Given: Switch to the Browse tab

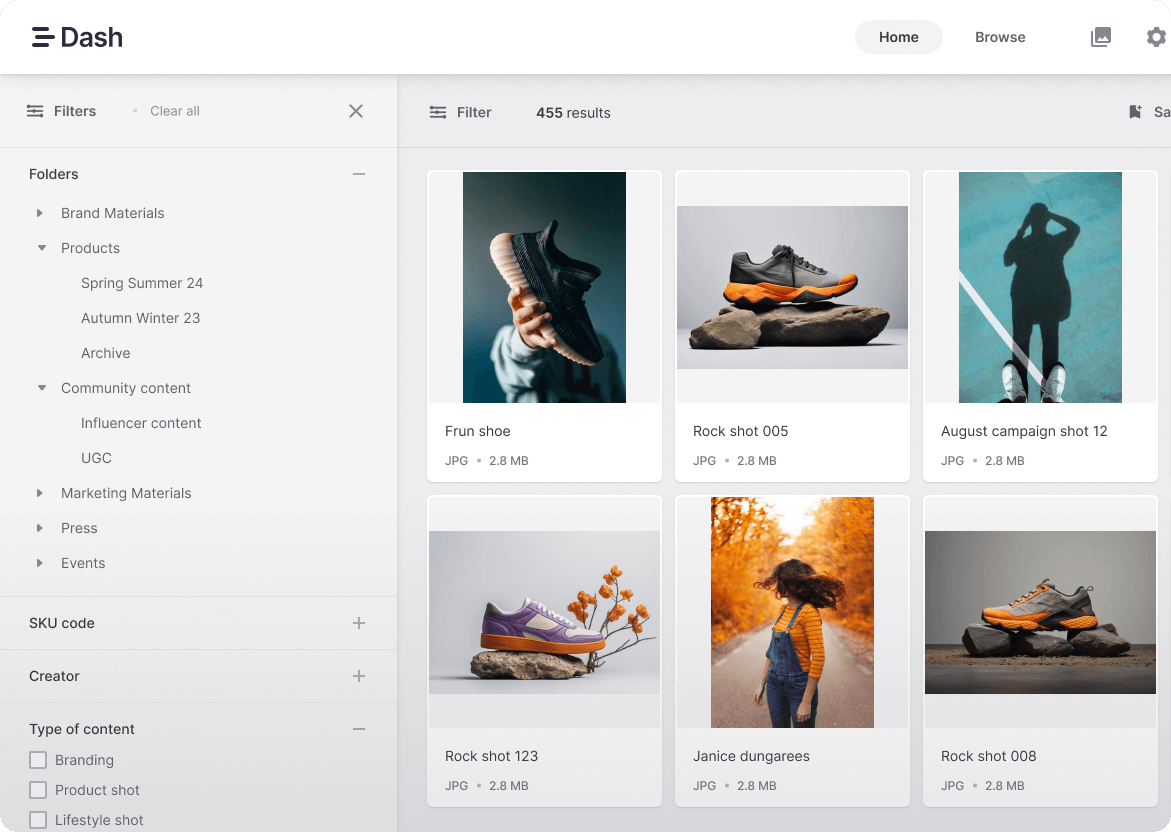Looking at the screenshot, I should pos(1000,37).
